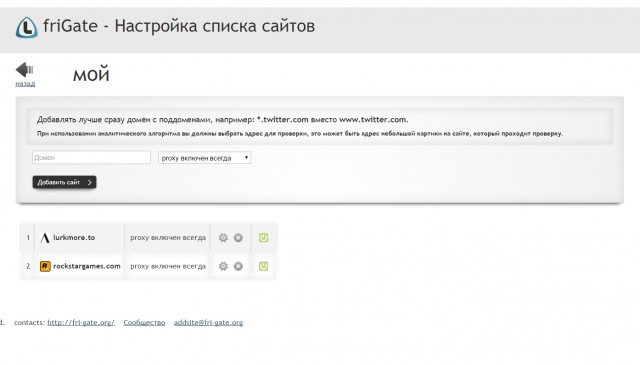Click proxy mode text for rockstargames.com

click(x=168, y=266)
